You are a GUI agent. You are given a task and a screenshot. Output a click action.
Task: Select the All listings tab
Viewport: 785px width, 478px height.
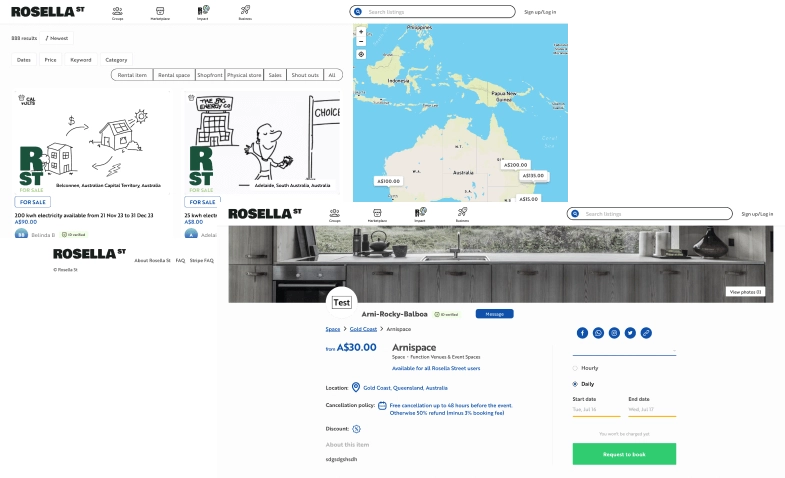332,75
